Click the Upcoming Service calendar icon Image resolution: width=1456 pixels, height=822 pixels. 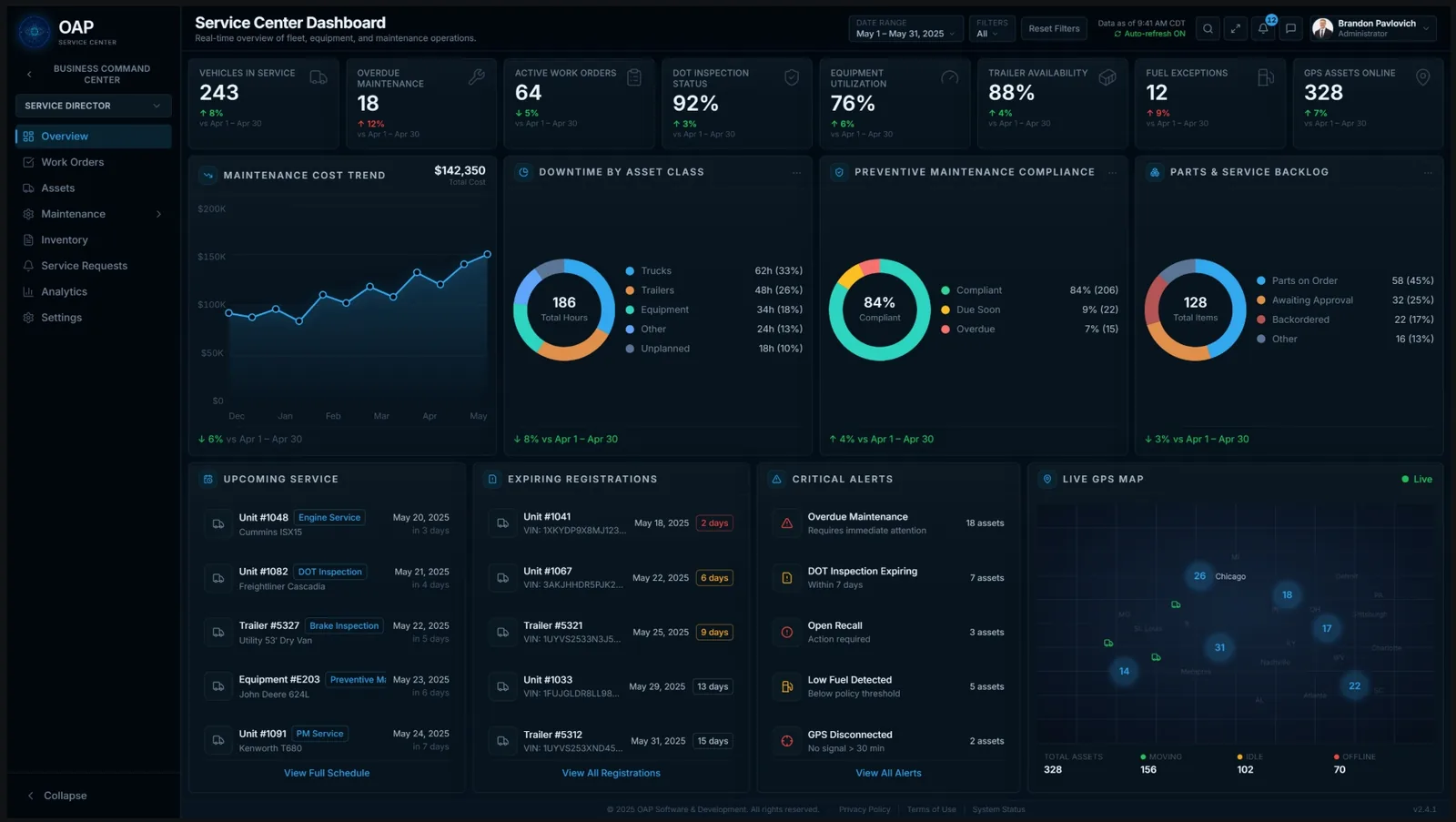(208, 479)
